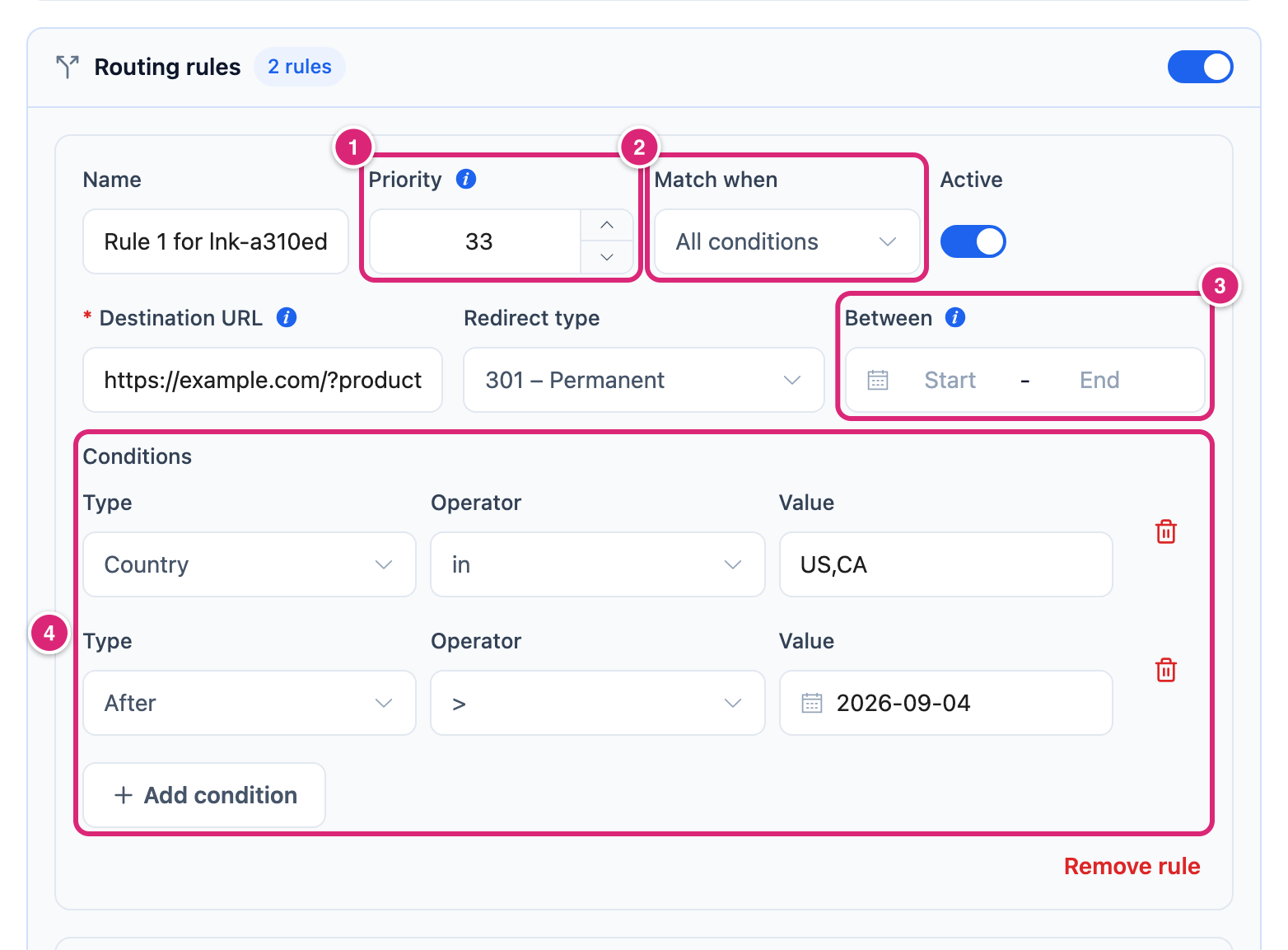Click the 2 rules badge
This screenshot has height=950, width=1288.
(x=300, y=67)
